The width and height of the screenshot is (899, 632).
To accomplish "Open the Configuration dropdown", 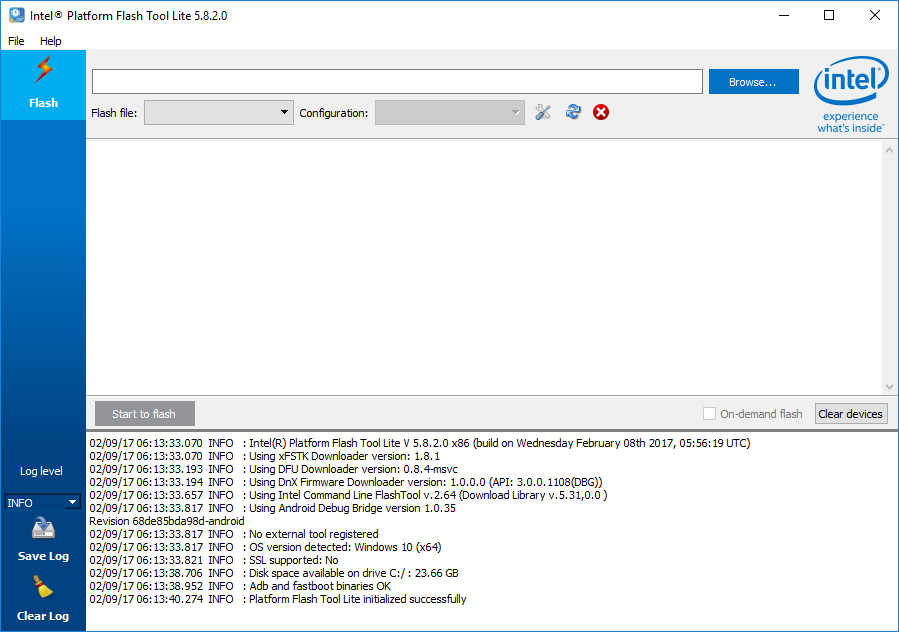I will pyautogui.click(x=514, y=112).
